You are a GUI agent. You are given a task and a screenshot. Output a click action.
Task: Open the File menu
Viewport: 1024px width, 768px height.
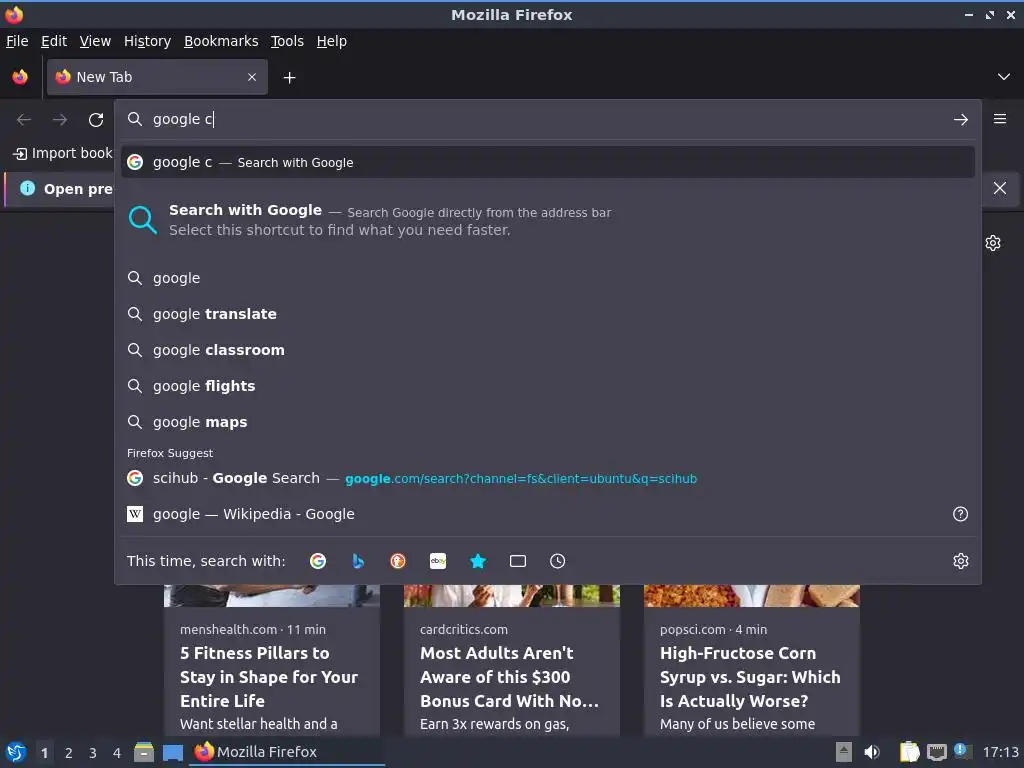(x=17, y=41)
